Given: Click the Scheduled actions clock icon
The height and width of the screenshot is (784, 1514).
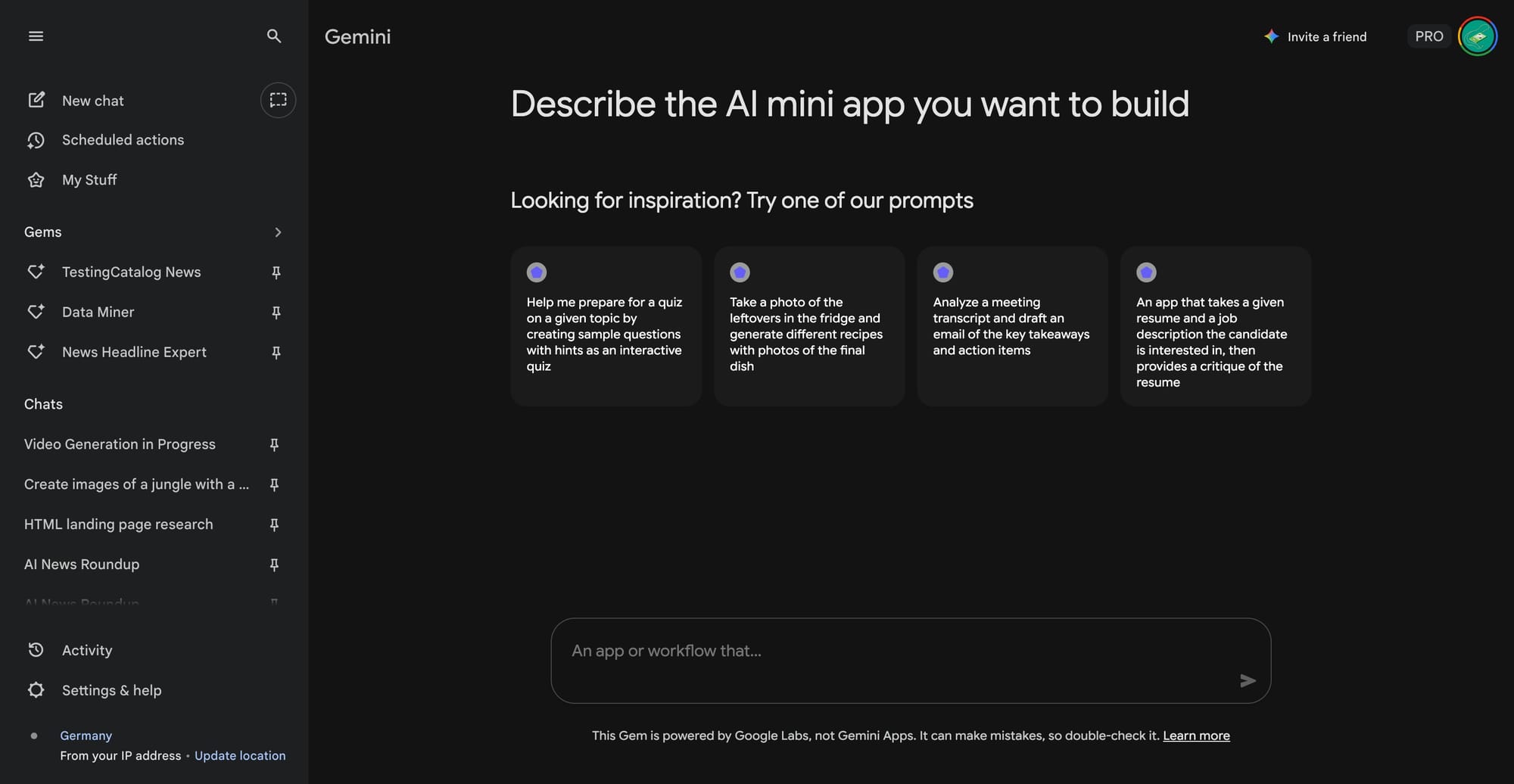Looking at the screenshot, I should [x=36, y=140].
